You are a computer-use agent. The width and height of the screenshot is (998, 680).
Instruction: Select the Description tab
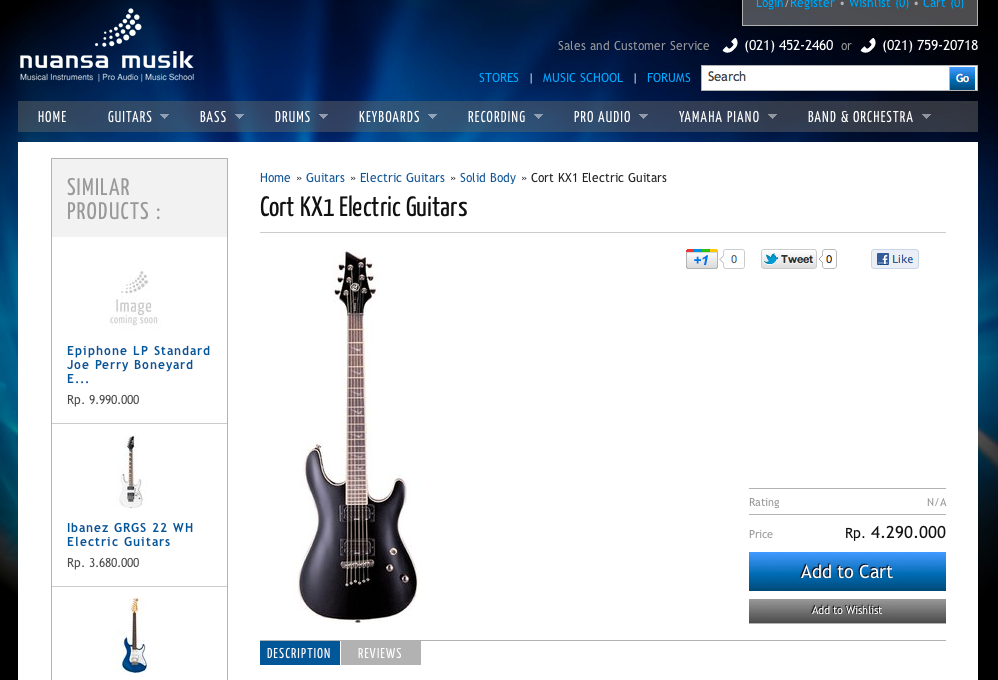click(x=299, y=653)
